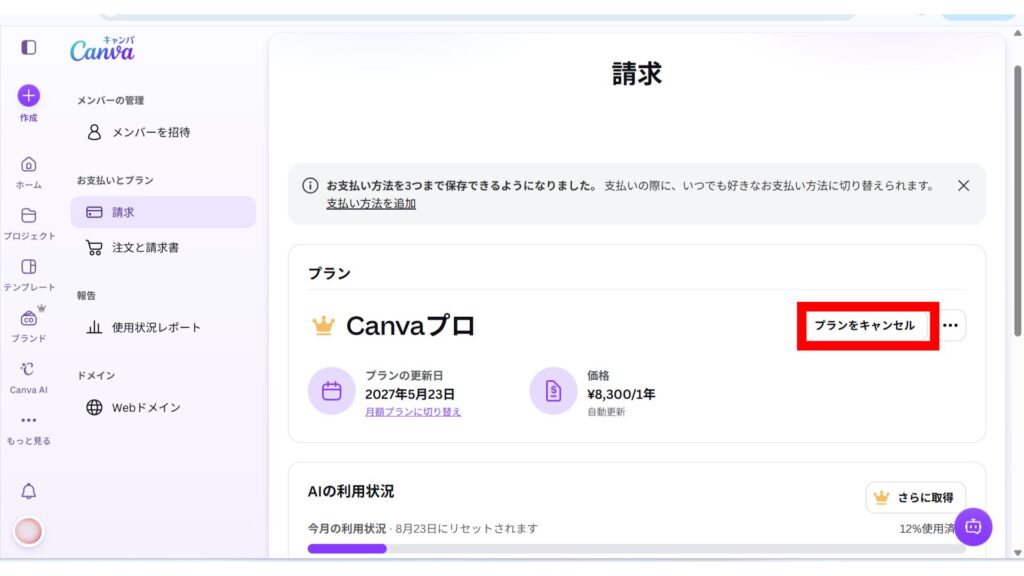This screenshot has width=1024, height=576.
Task: Open the chat assistant bot button
Action: click(973, 527)
